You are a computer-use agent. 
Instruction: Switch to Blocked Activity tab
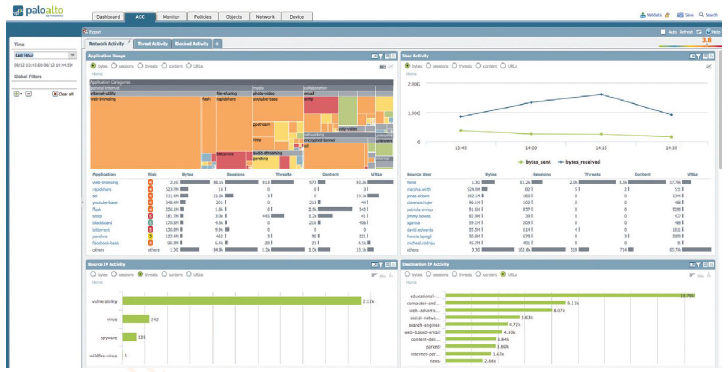pyautogui.click(x=191, y=44)
